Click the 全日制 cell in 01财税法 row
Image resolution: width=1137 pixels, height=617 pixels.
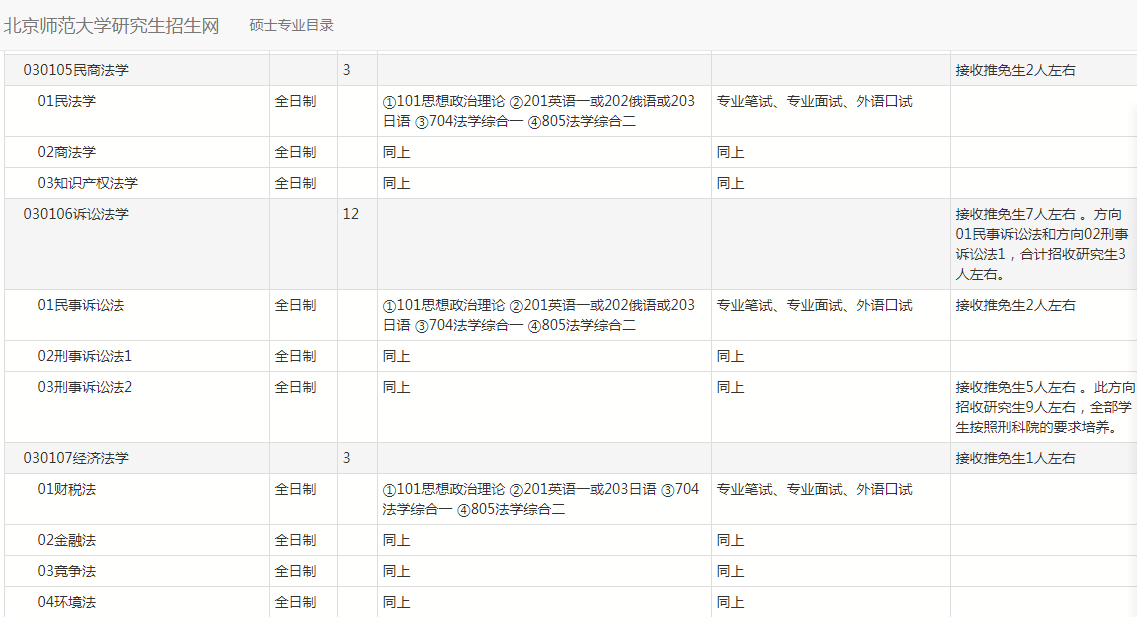pos(295,489)
